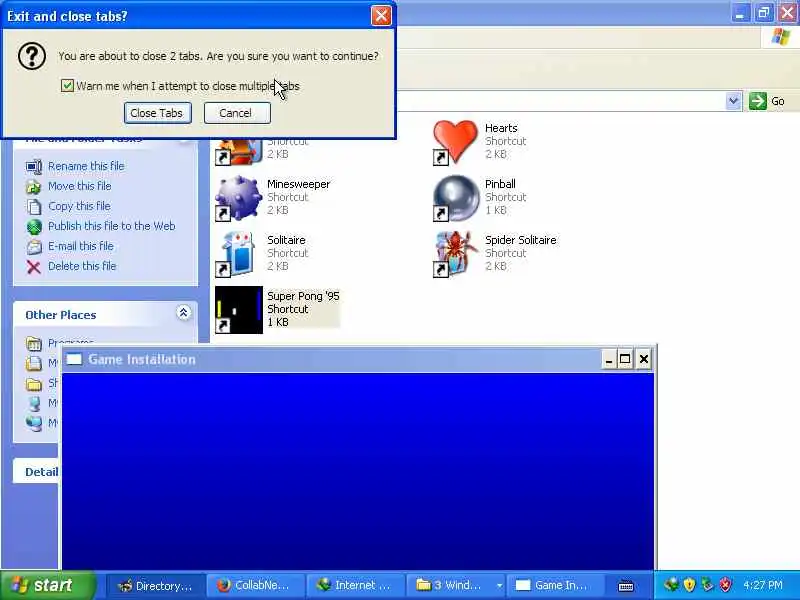Click Rename this file link
Viewport: 800px width, 600px height.
click(86, 166)
